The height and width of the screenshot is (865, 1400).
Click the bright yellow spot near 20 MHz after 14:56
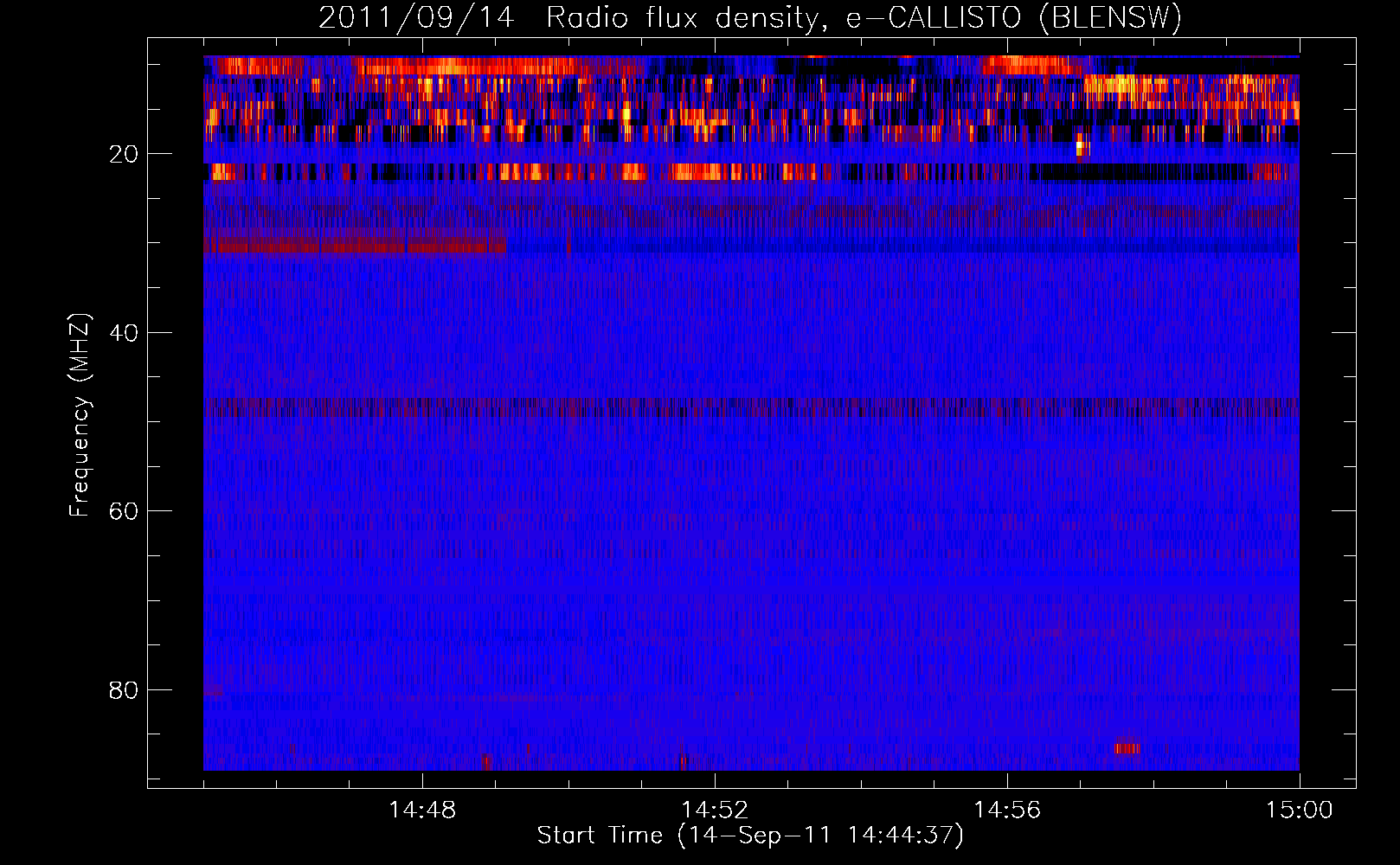[1080, 147]
